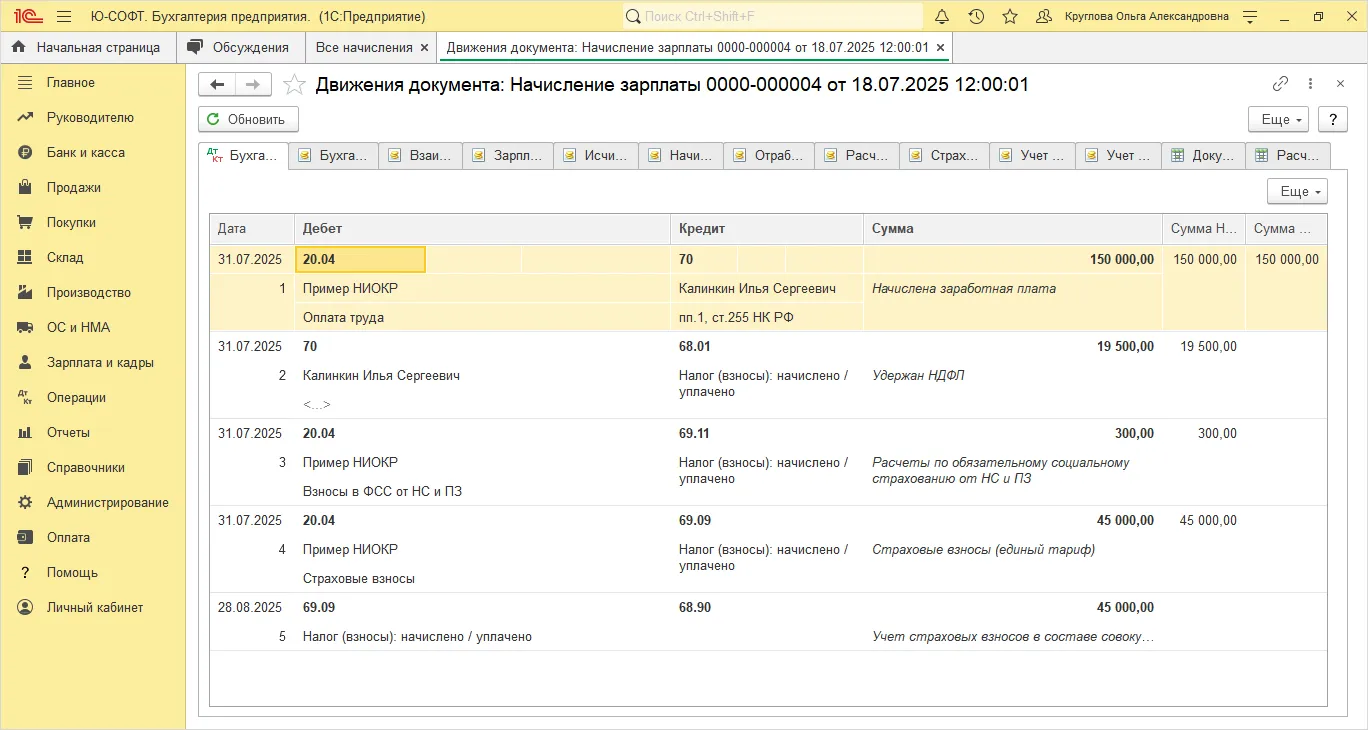Click the Дебет column header
Screen dimensions: 1368x730
pos(482,229)
